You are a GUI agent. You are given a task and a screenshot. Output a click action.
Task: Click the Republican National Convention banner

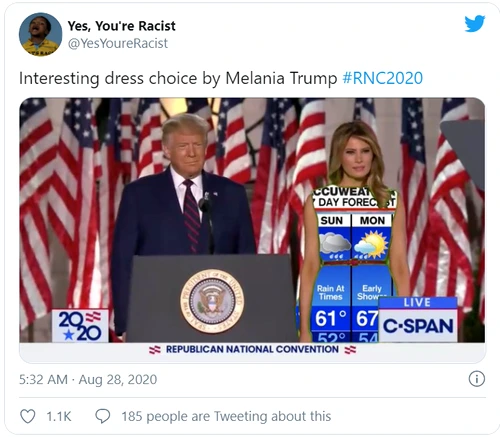pos(252,349)
